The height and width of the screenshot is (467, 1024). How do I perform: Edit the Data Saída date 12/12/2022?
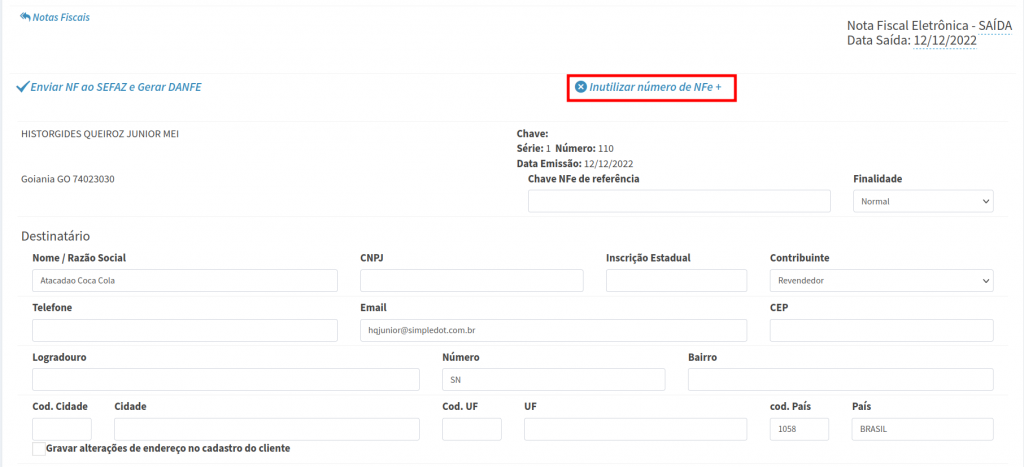(945, 40)
